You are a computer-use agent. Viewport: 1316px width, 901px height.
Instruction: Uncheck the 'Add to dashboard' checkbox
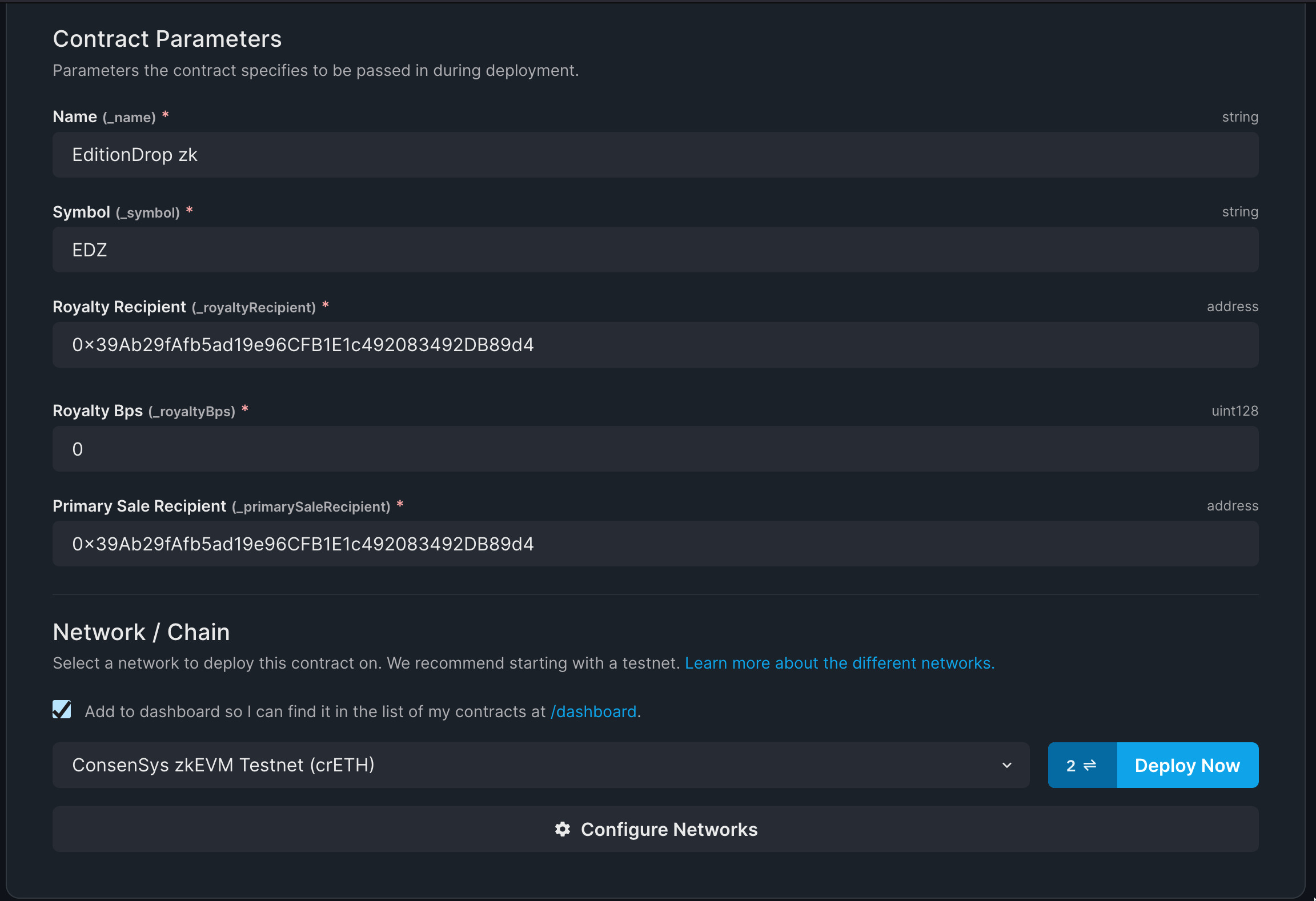[62, 710]
